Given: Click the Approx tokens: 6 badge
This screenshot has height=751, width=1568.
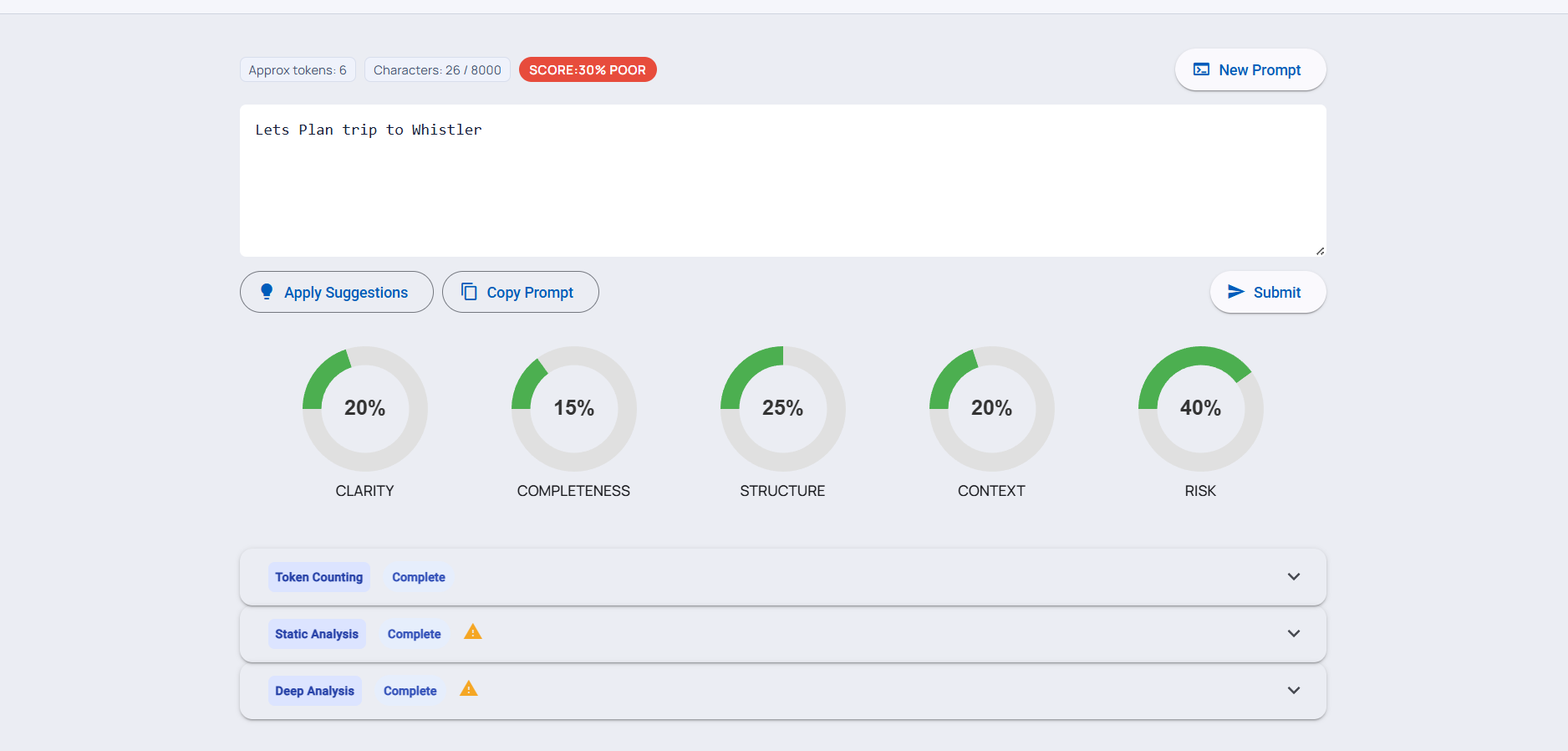Looking at the screenshot, I should (x=298, y=69).
